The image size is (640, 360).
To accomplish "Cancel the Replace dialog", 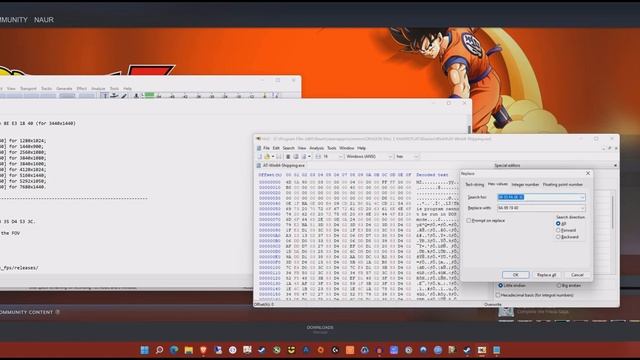I will (577, 275).
